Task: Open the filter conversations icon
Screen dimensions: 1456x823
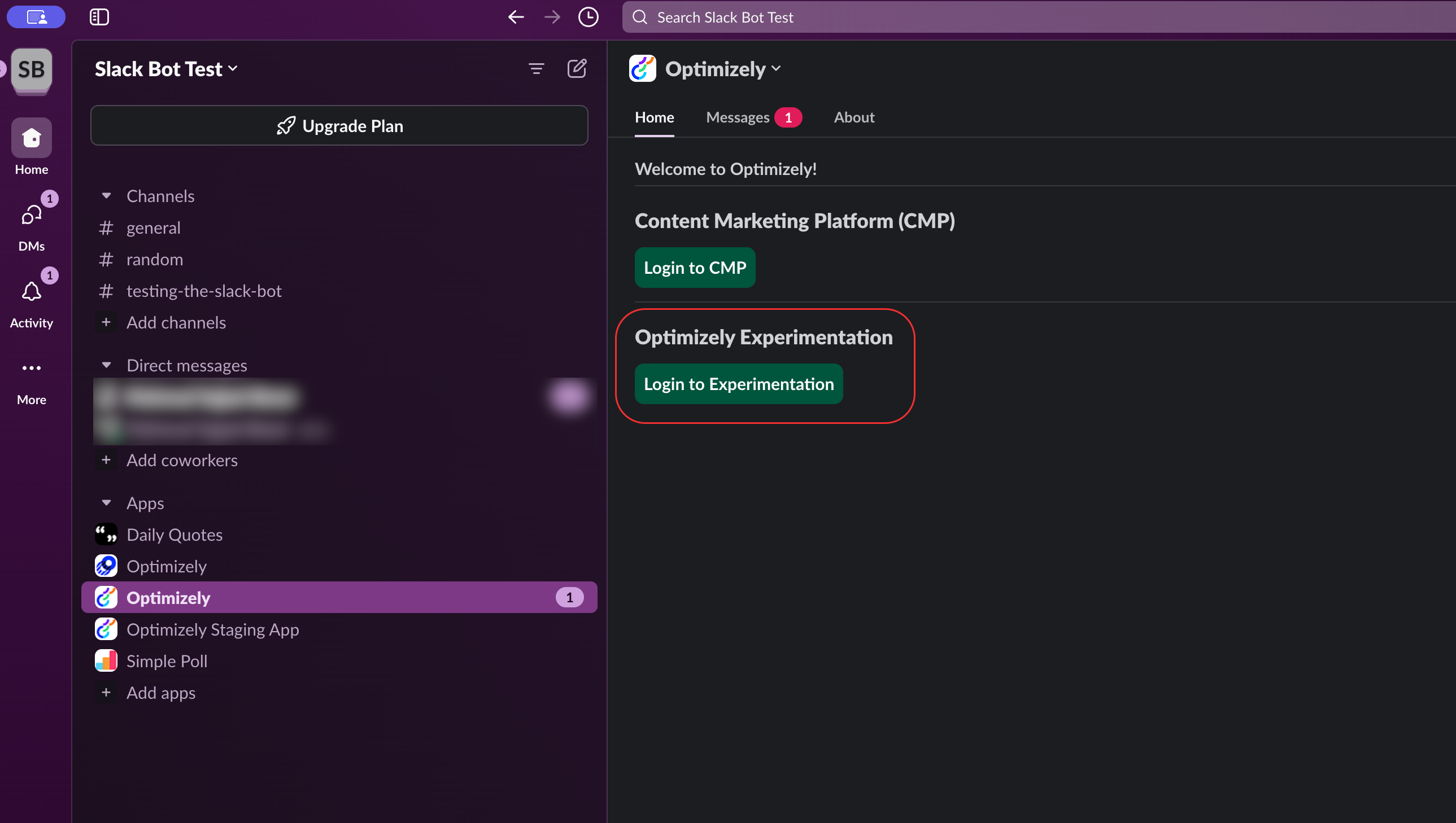Action: [x=536, y=68]
